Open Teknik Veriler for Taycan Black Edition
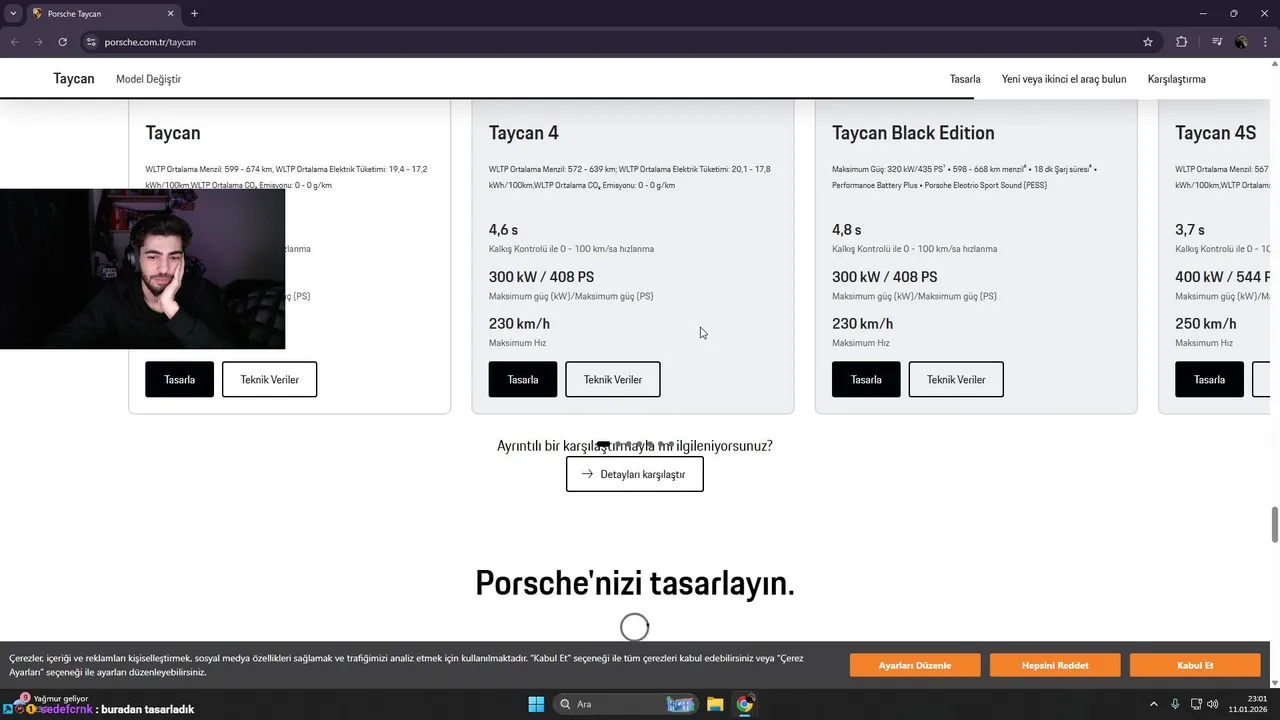Screen dimensions: 1280x720 [x=956, y=379]
